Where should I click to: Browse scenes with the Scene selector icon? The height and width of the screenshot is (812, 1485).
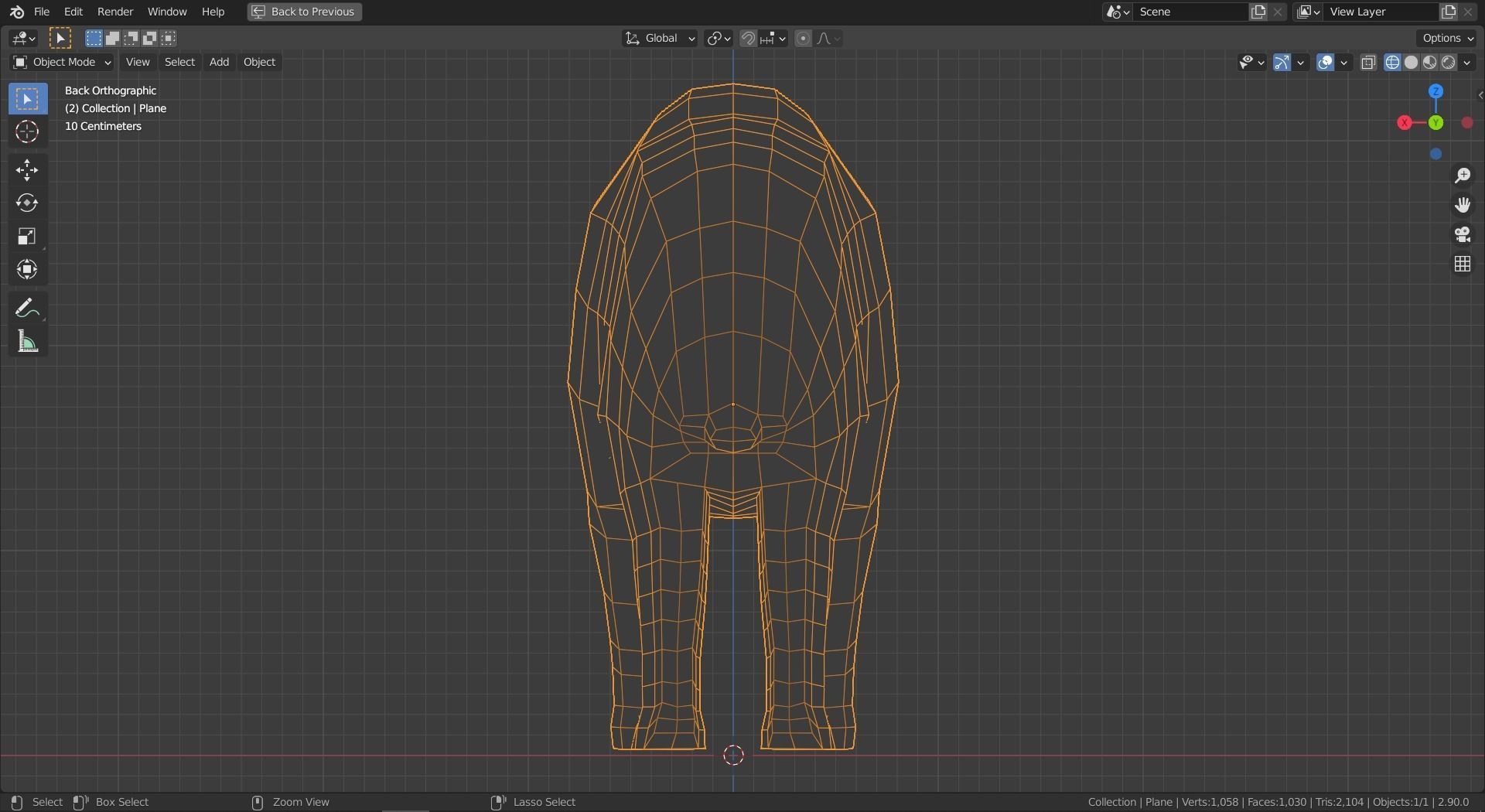[x=1118, y=12]
